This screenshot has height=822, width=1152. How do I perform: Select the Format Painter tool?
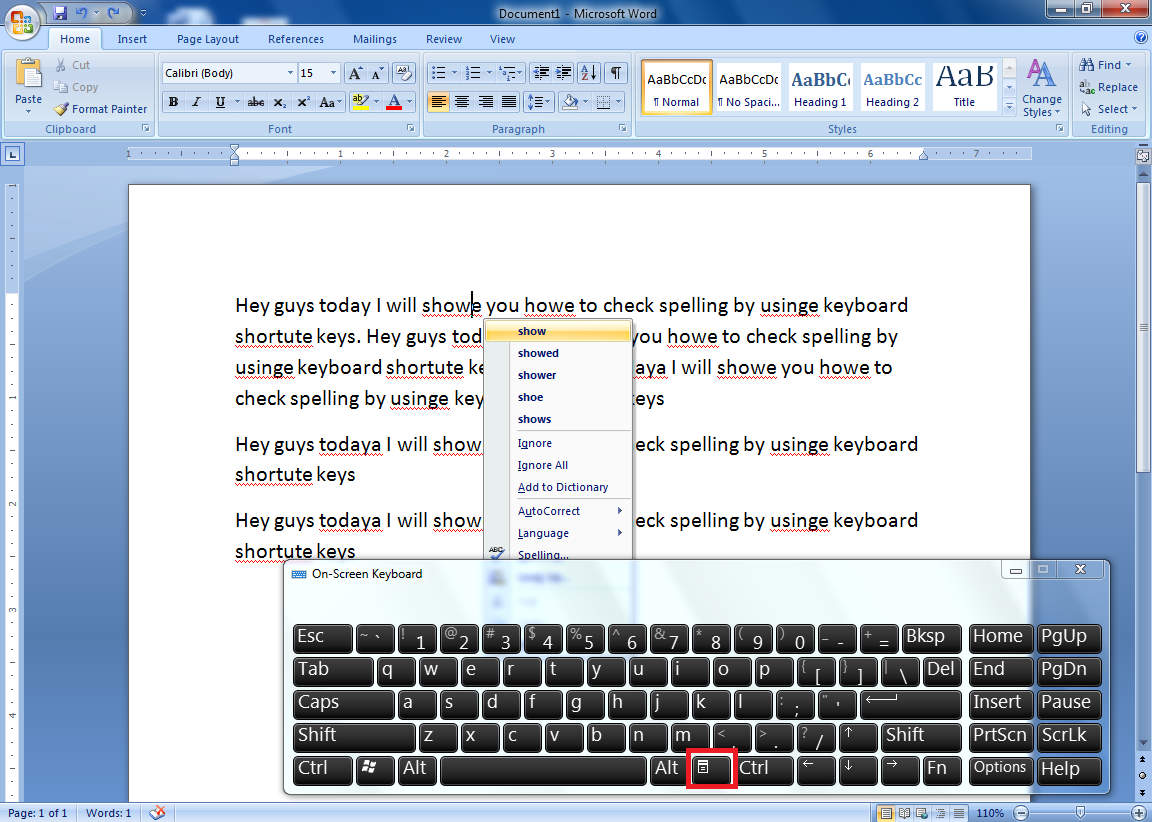[100, 109]
